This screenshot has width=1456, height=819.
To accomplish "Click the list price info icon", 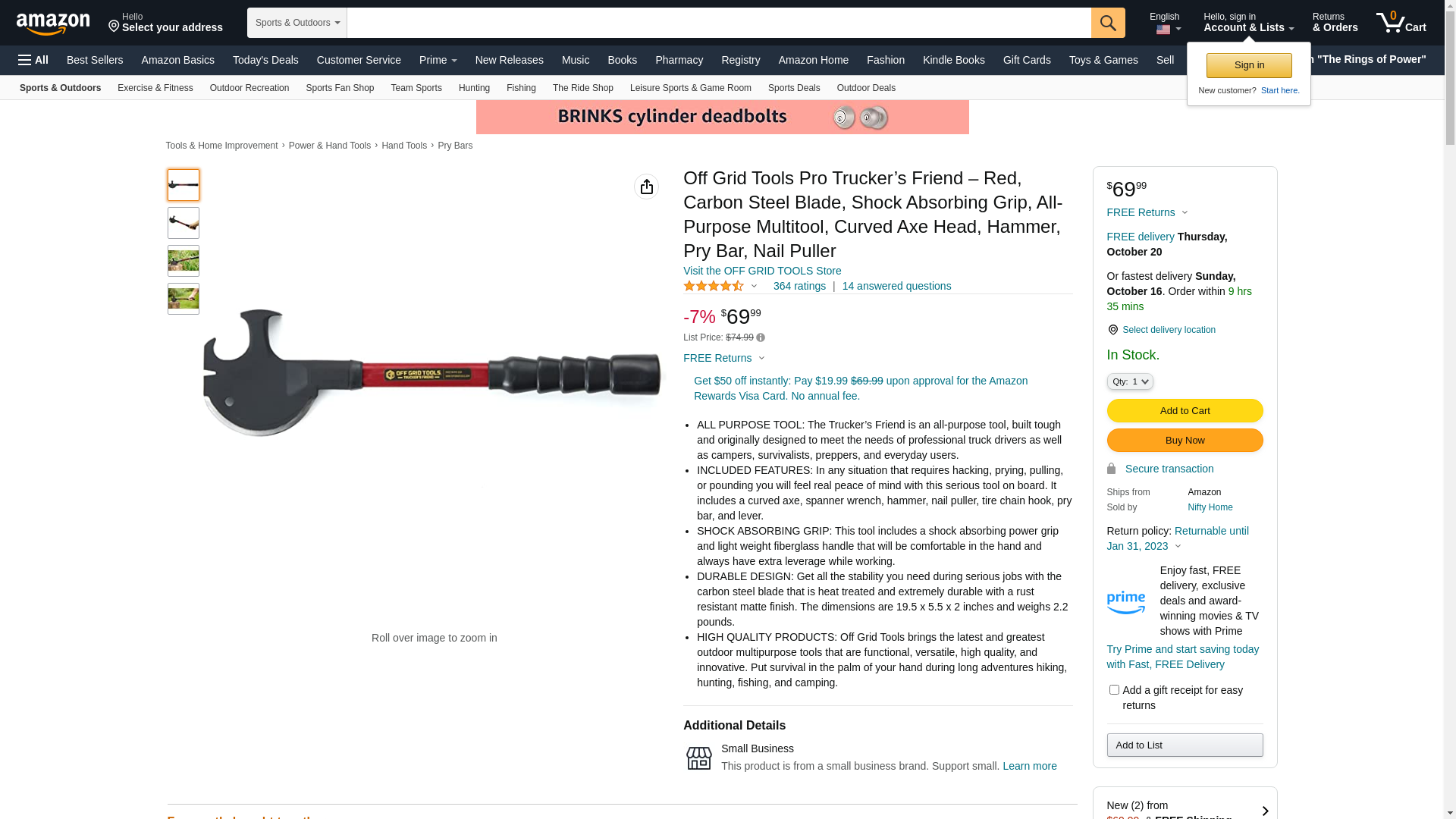I will pyautogui.click(x=761, y=338).
